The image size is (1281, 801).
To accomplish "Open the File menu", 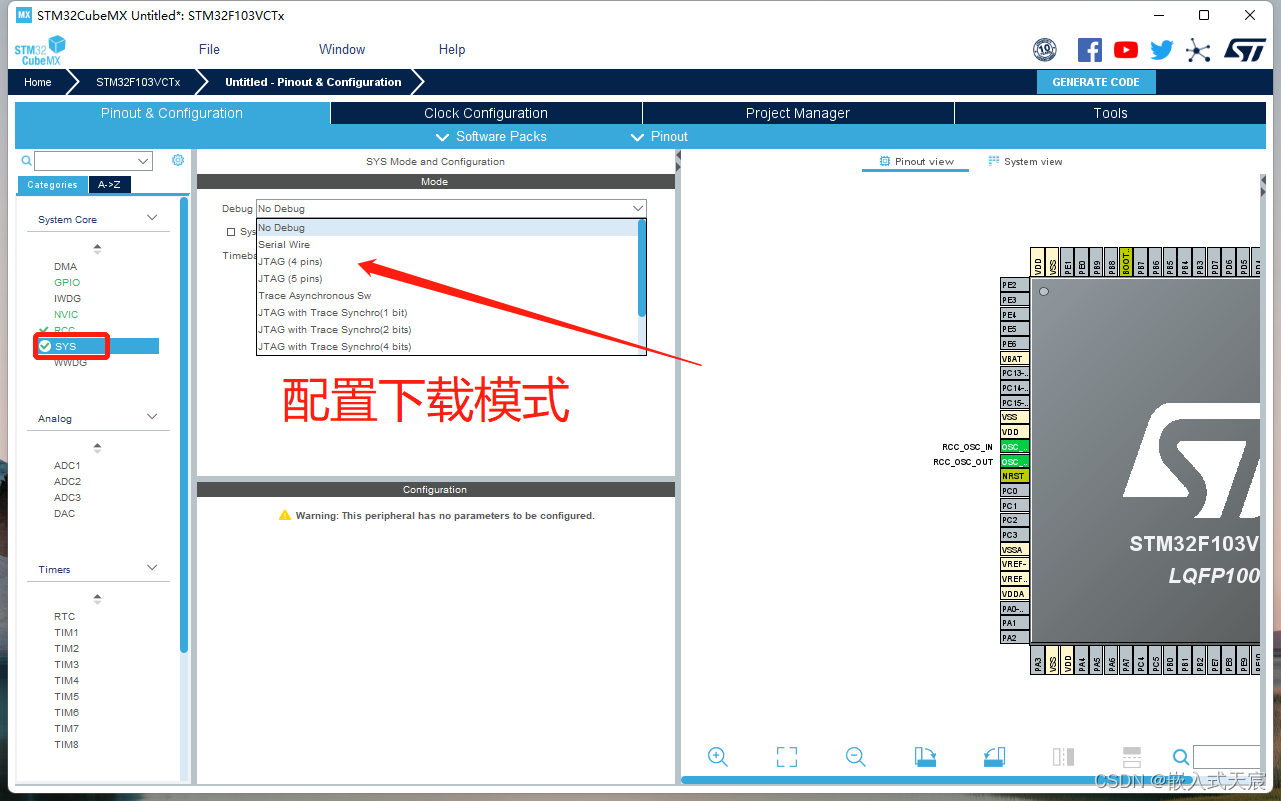I will 209,49.
